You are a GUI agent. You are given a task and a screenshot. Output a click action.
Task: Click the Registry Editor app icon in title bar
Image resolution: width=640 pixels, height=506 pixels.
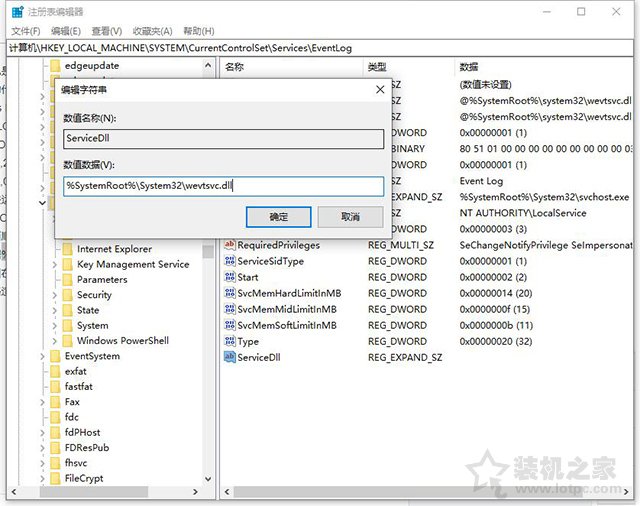click(18, 12)
